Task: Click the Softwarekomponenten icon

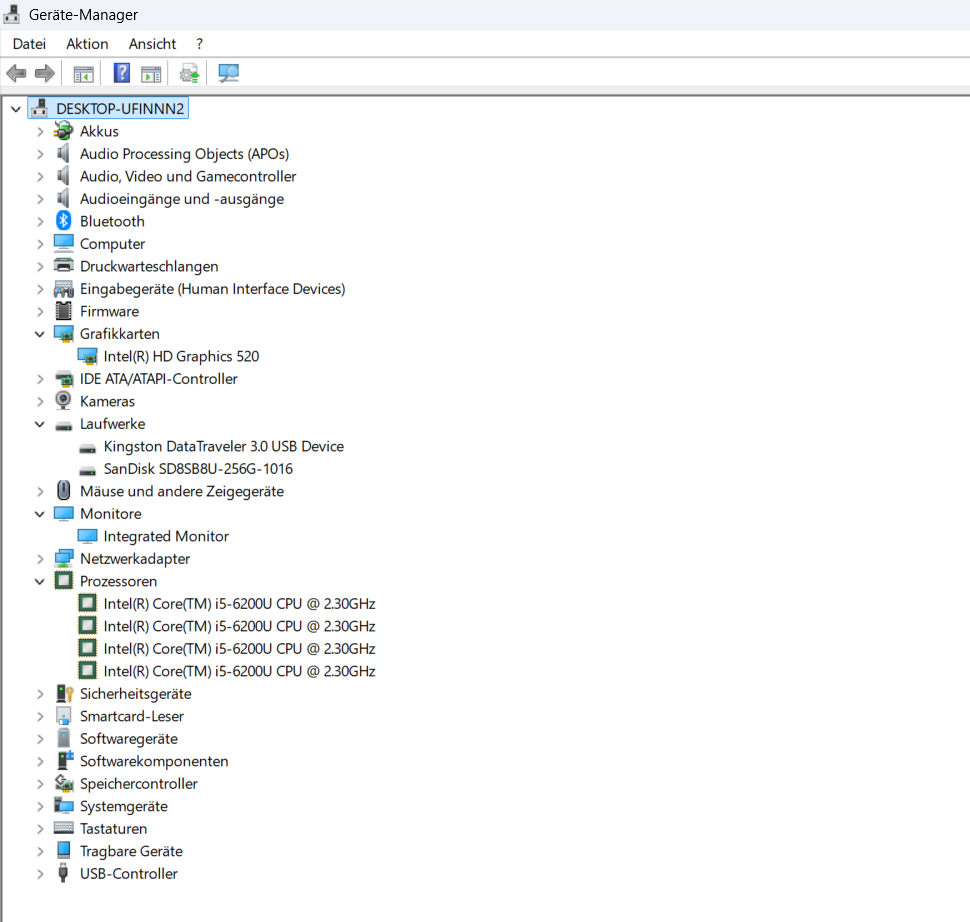Action: point(64,760)
